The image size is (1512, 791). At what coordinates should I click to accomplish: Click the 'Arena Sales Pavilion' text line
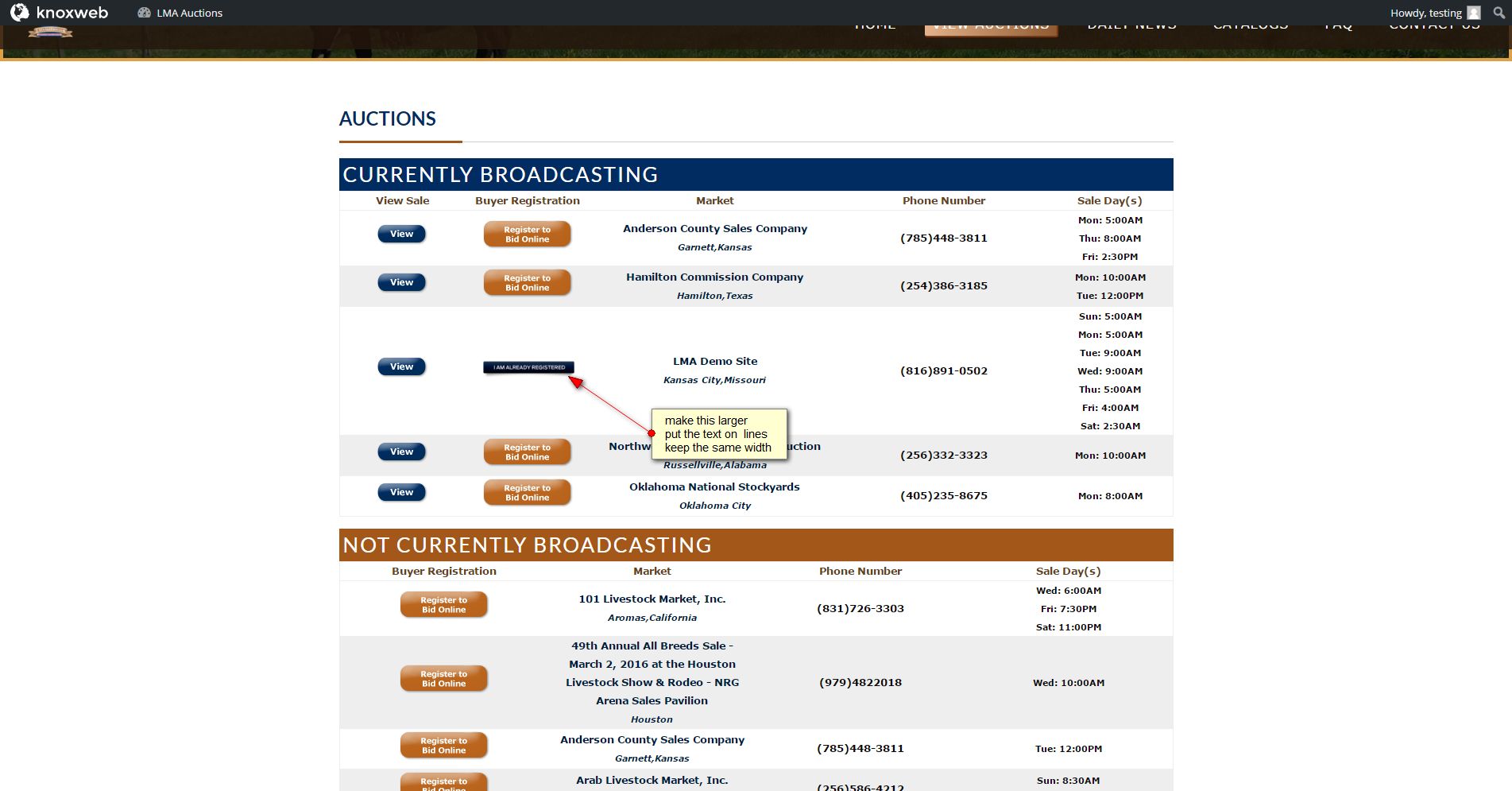point(652,700)
